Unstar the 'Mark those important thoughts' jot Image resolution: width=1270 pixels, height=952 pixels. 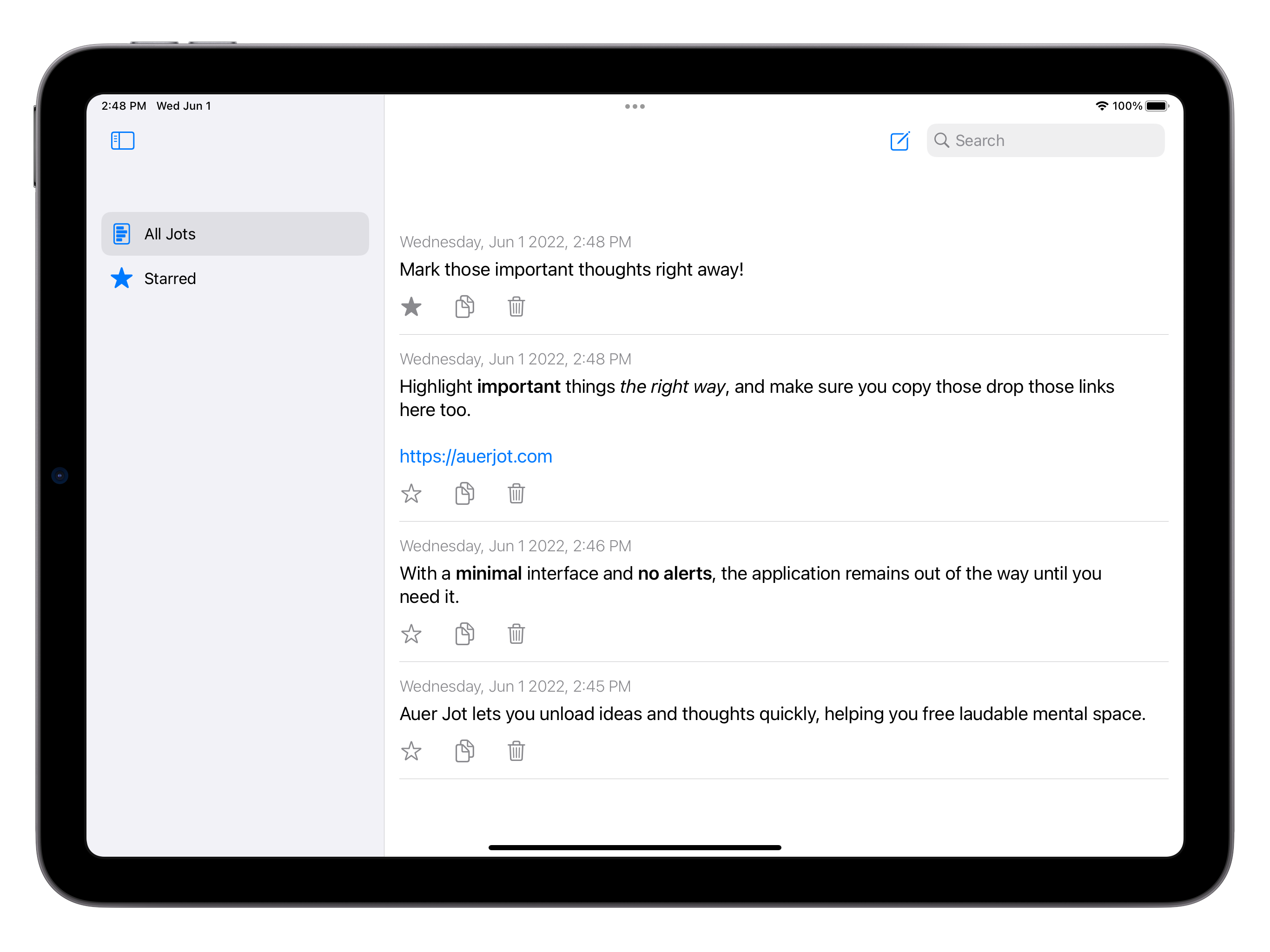pyautogui.click(x=411, y=307)
